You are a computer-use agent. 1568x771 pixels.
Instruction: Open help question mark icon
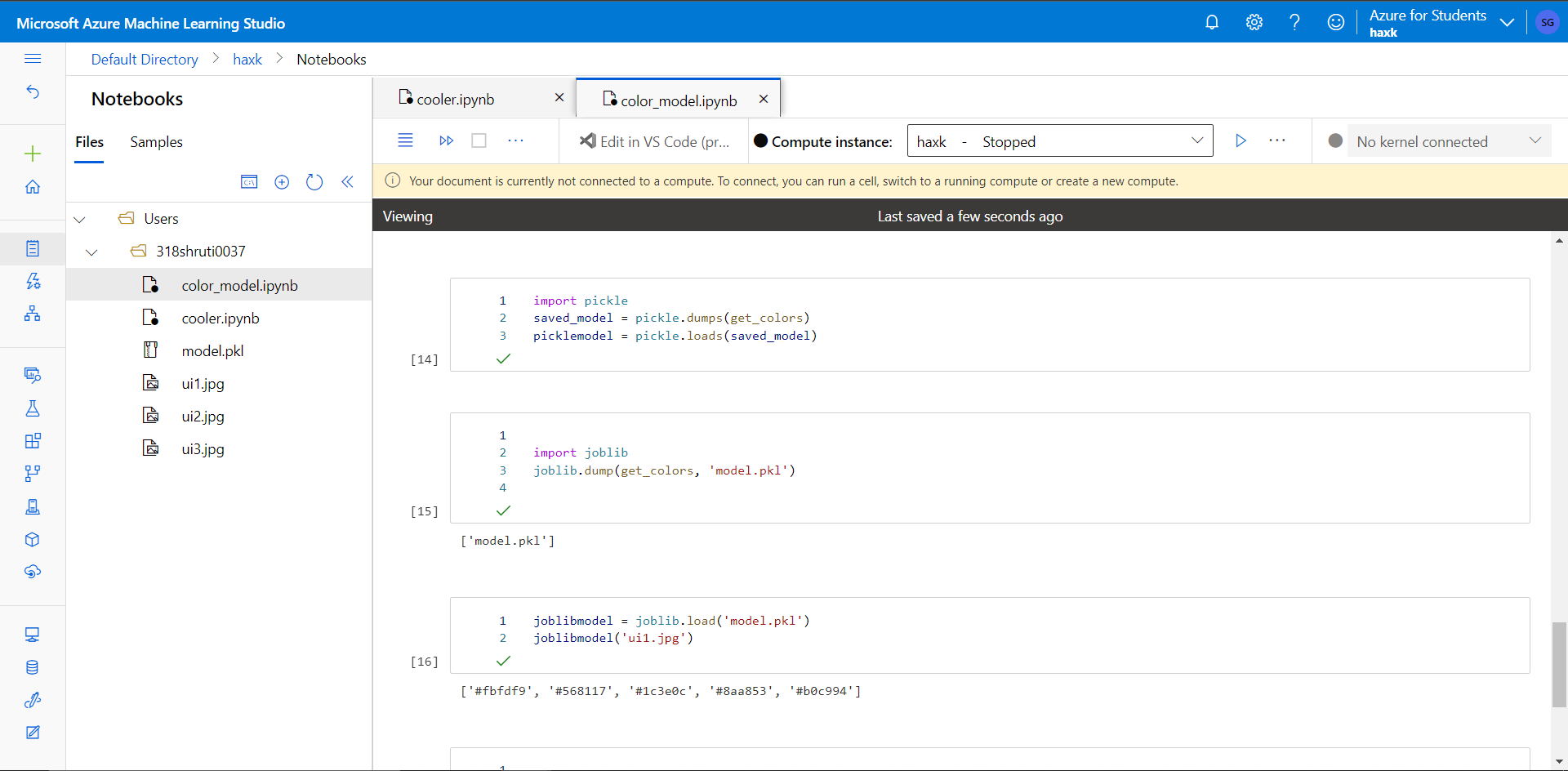coord(1294,22)
